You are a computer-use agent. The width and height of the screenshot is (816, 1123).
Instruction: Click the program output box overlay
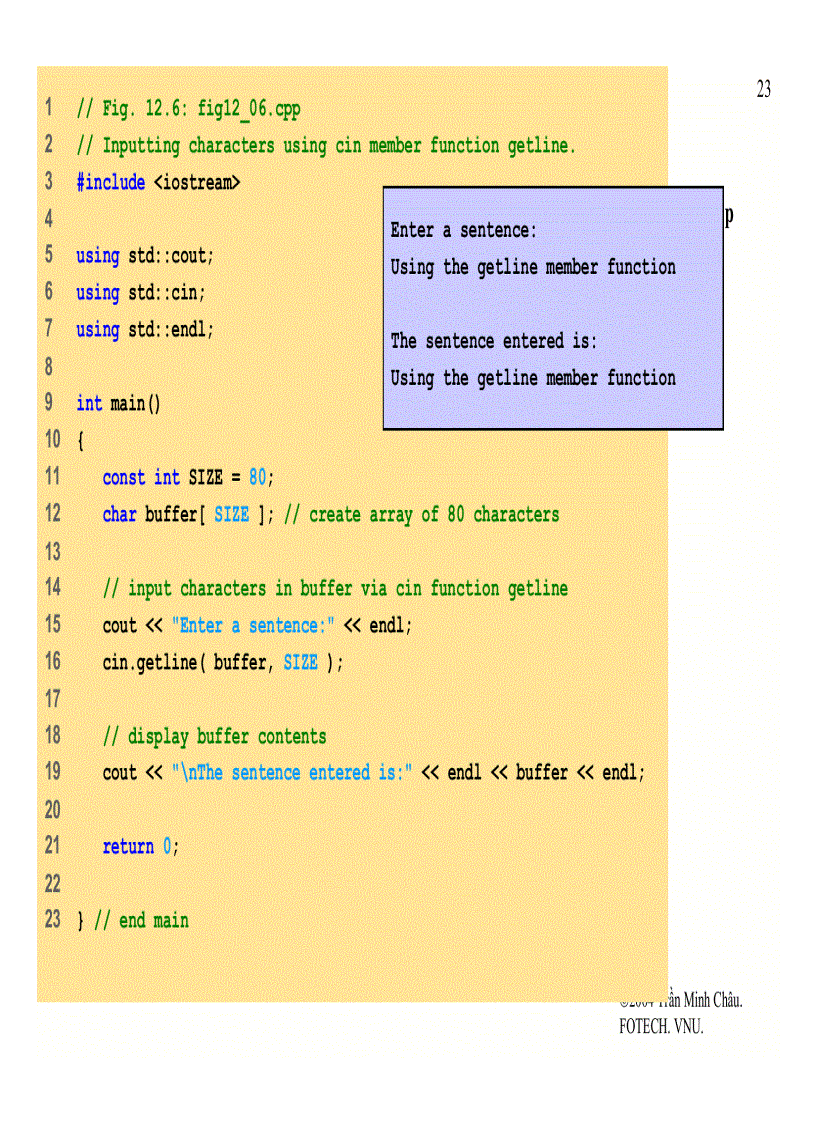553,306
